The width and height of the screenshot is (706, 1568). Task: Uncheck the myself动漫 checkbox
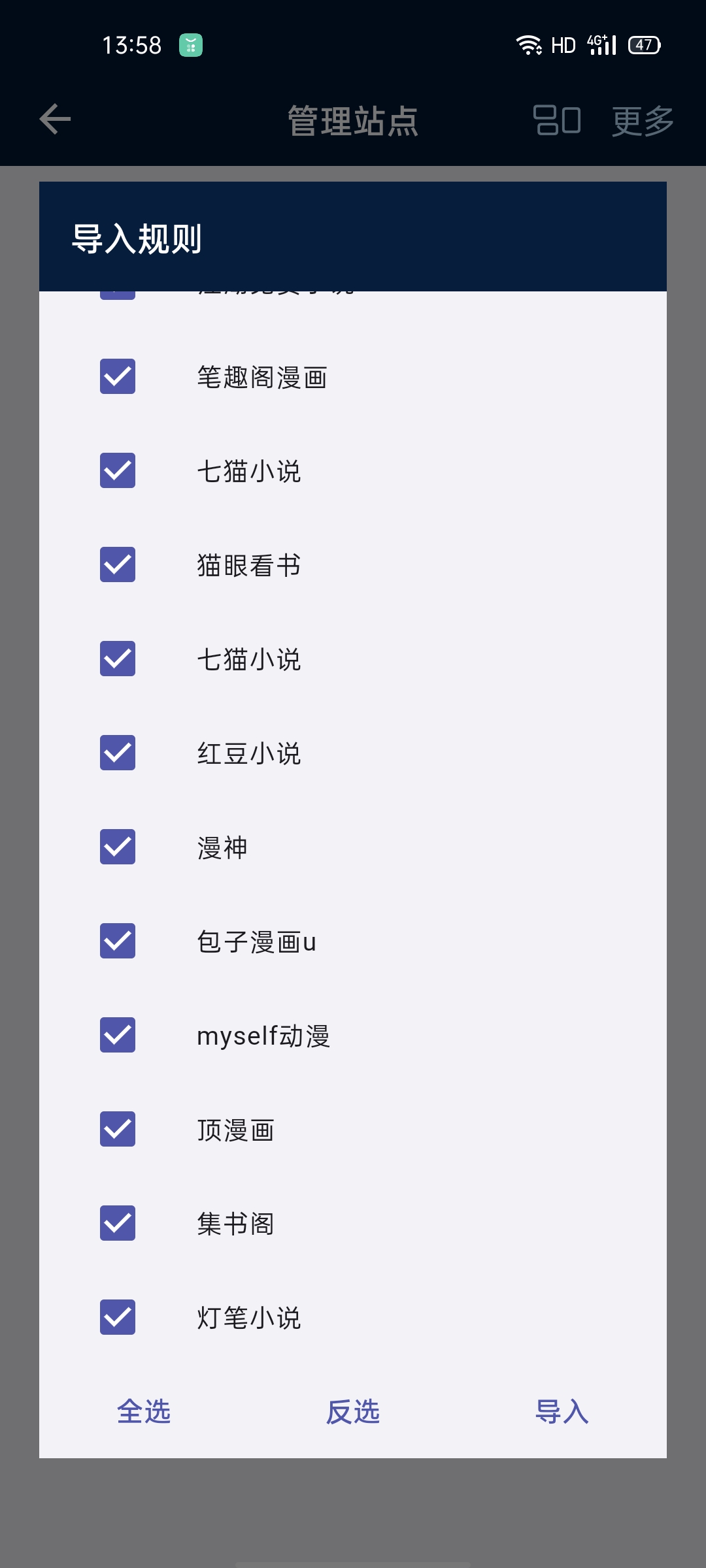point(118,1035)
